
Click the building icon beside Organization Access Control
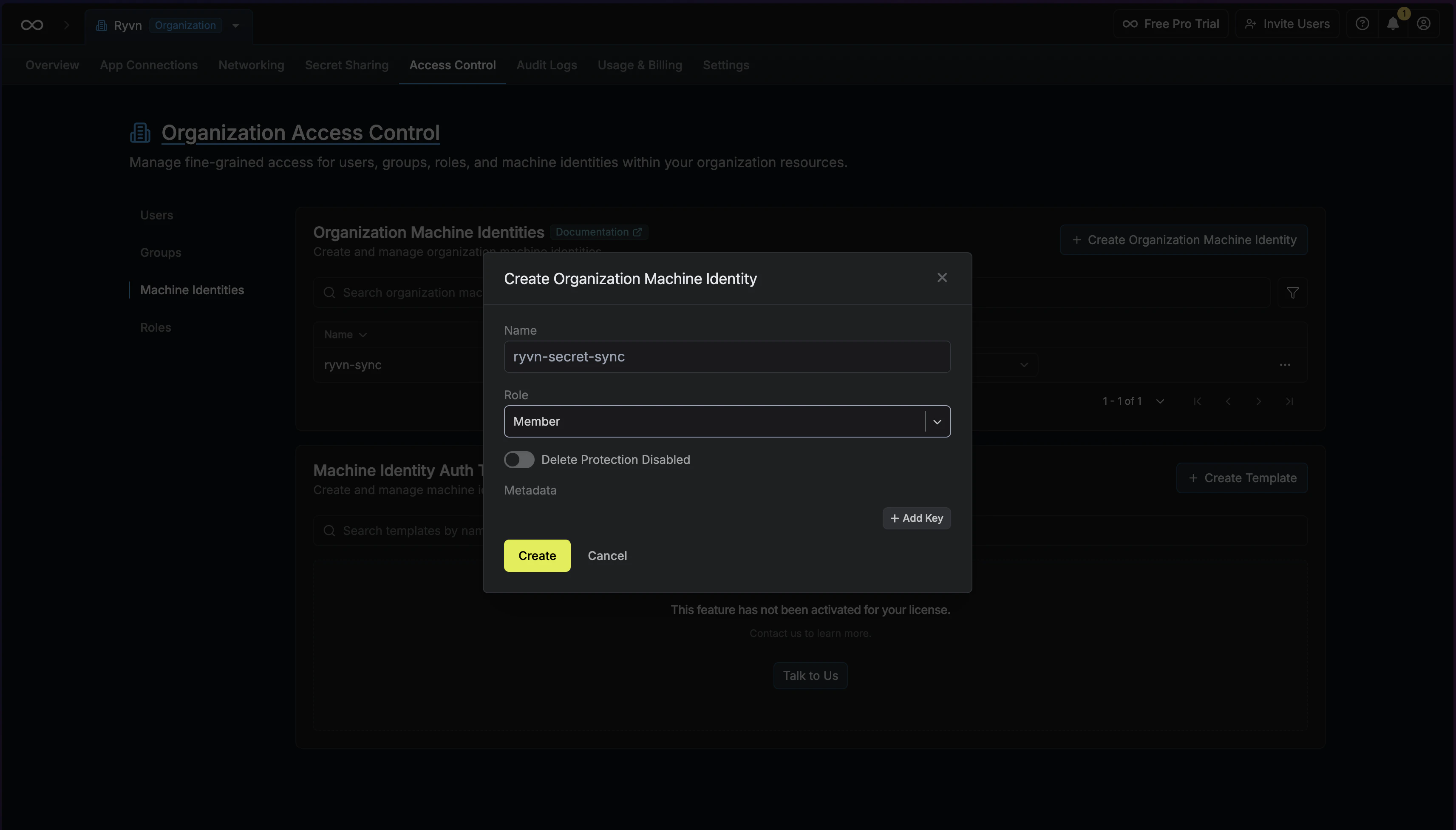tap(139, 132)
